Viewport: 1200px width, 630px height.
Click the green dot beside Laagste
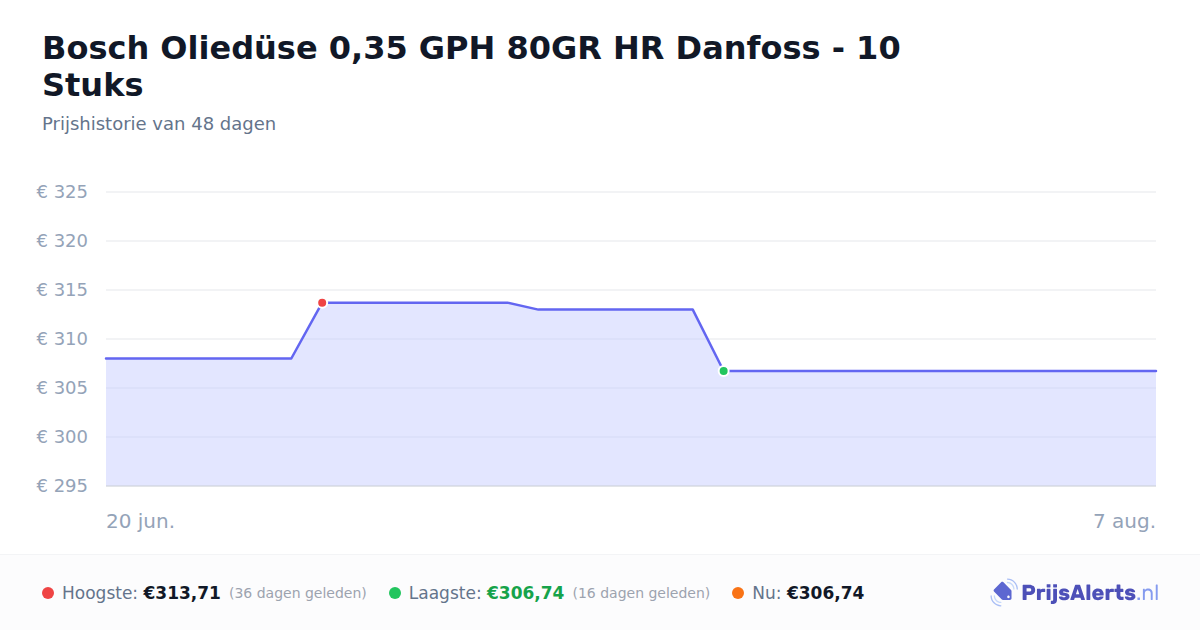click(395, 593)
